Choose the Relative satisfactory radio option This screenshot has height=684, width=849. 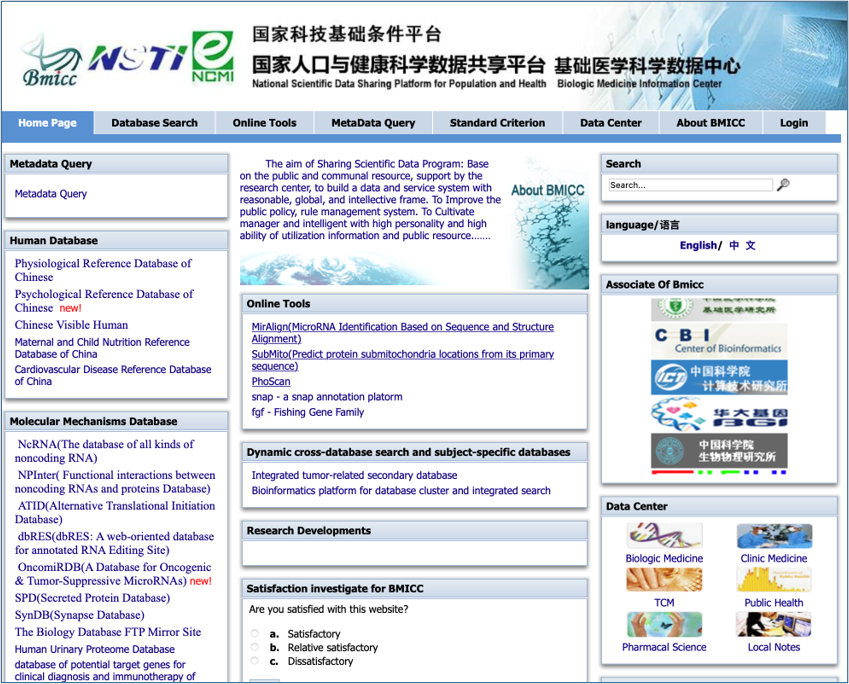255,648
